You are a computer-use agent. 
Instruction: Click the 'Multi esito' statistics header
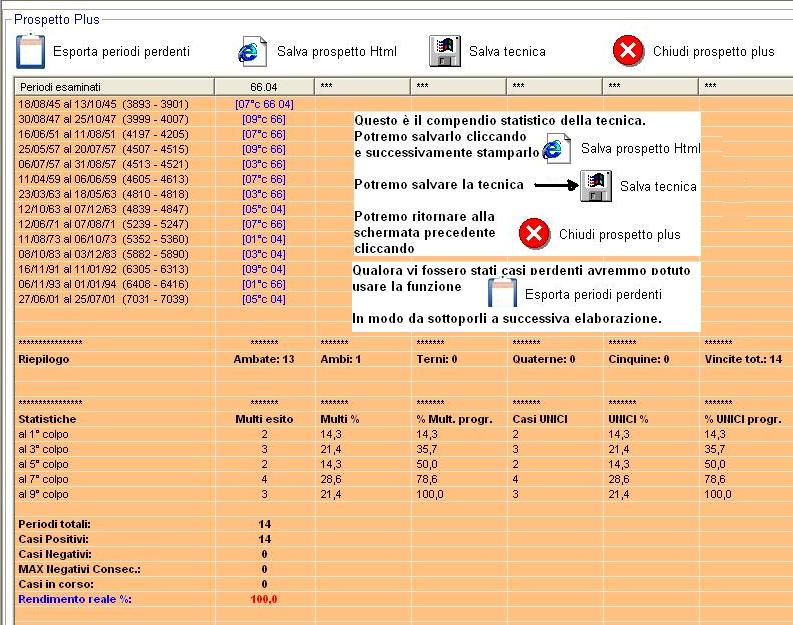pyautogui.click(x=264, y=419)
